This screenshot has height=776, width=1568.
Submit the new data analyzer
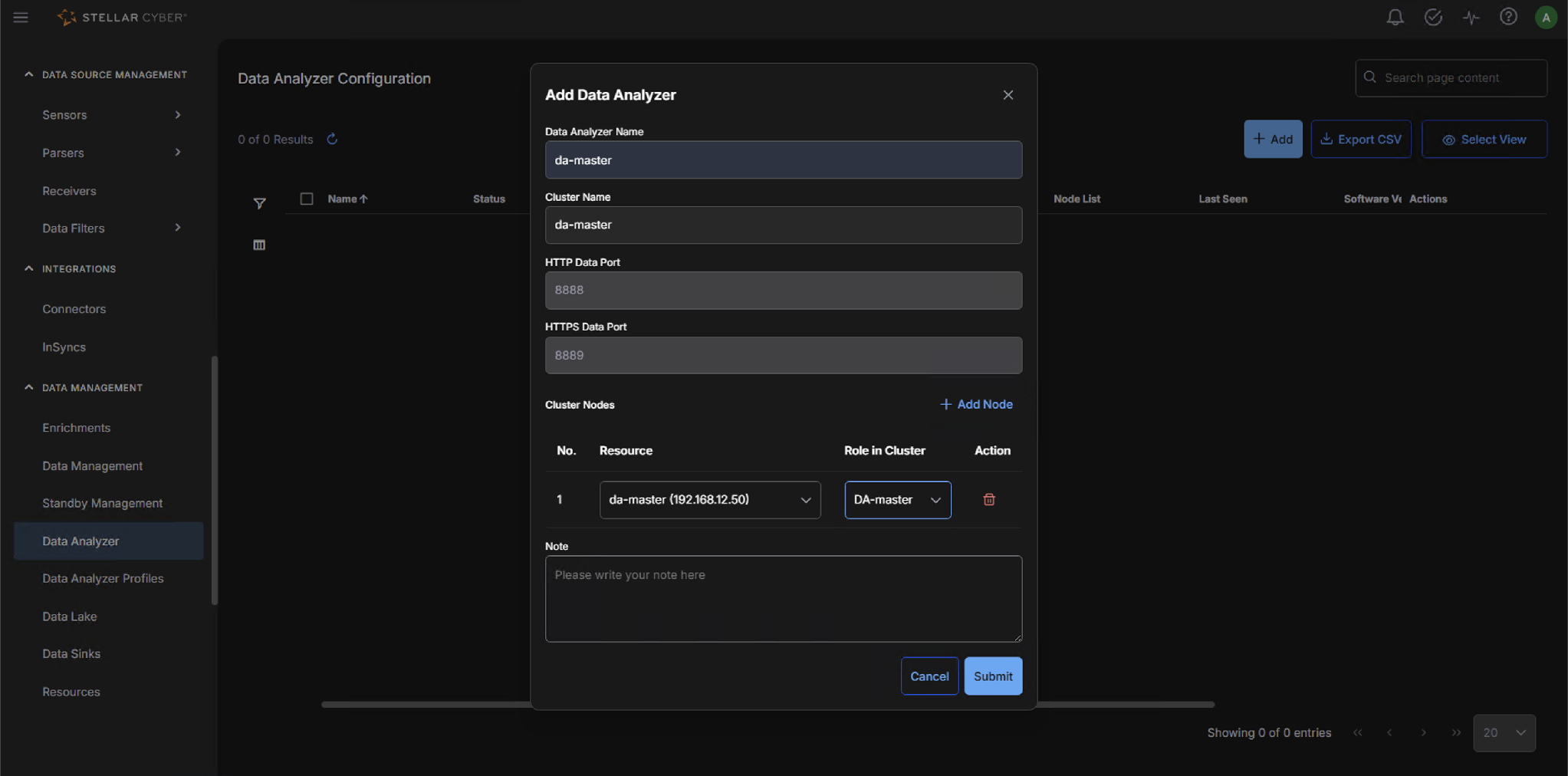[x=993, y=676]
